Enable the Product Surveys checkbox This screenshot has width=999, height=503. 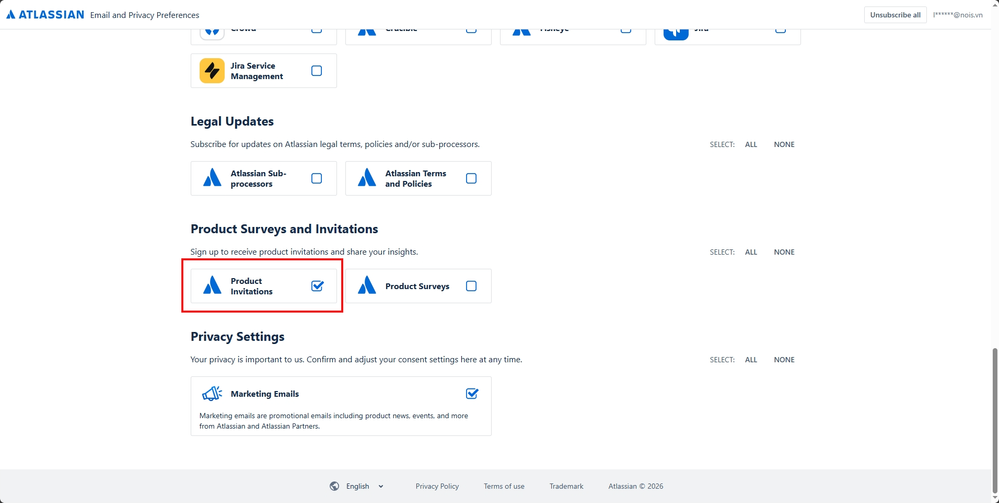pos(471,286)
